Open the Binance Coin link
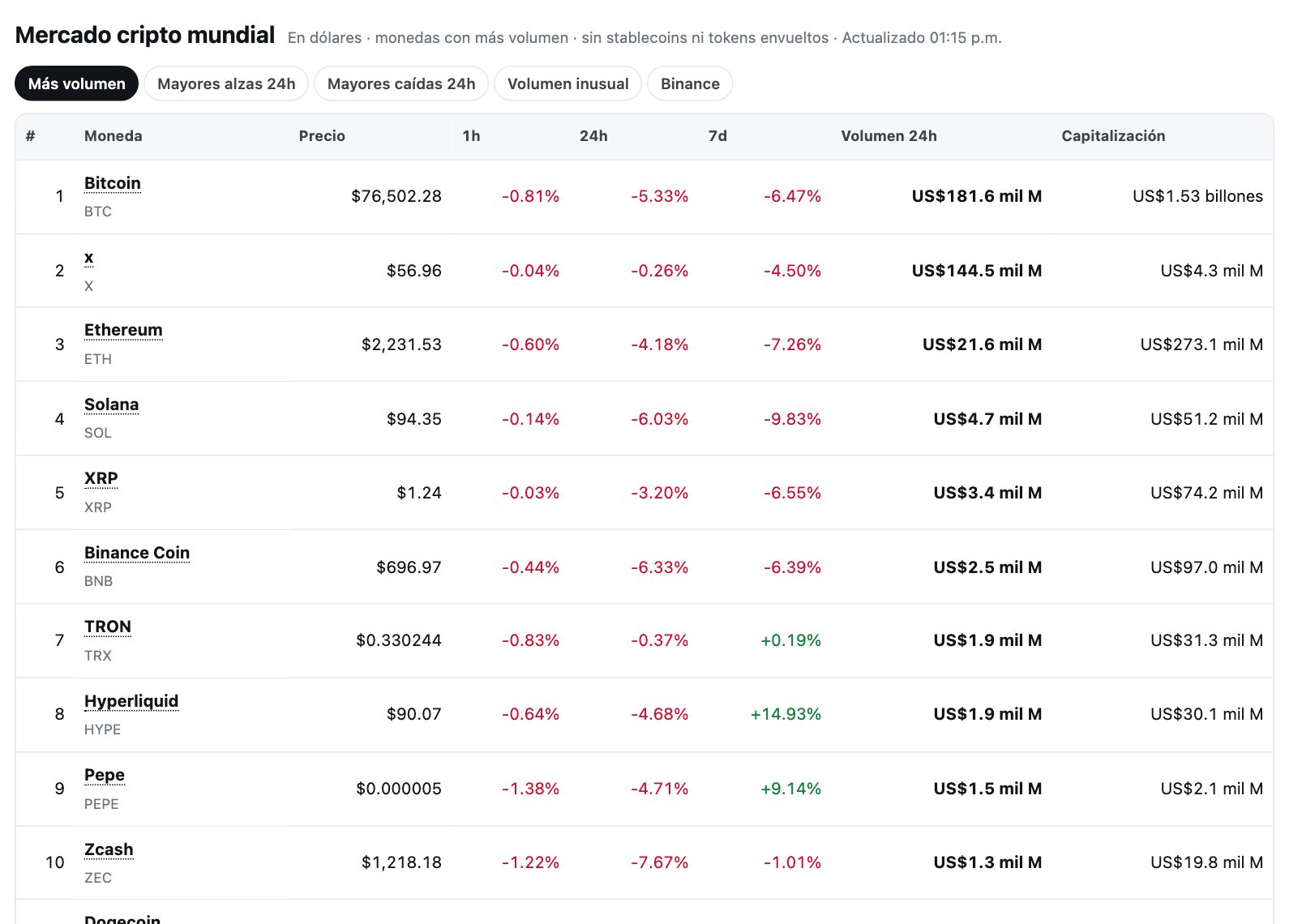The width and height of the screenshot is (1289, 924). 137,553
